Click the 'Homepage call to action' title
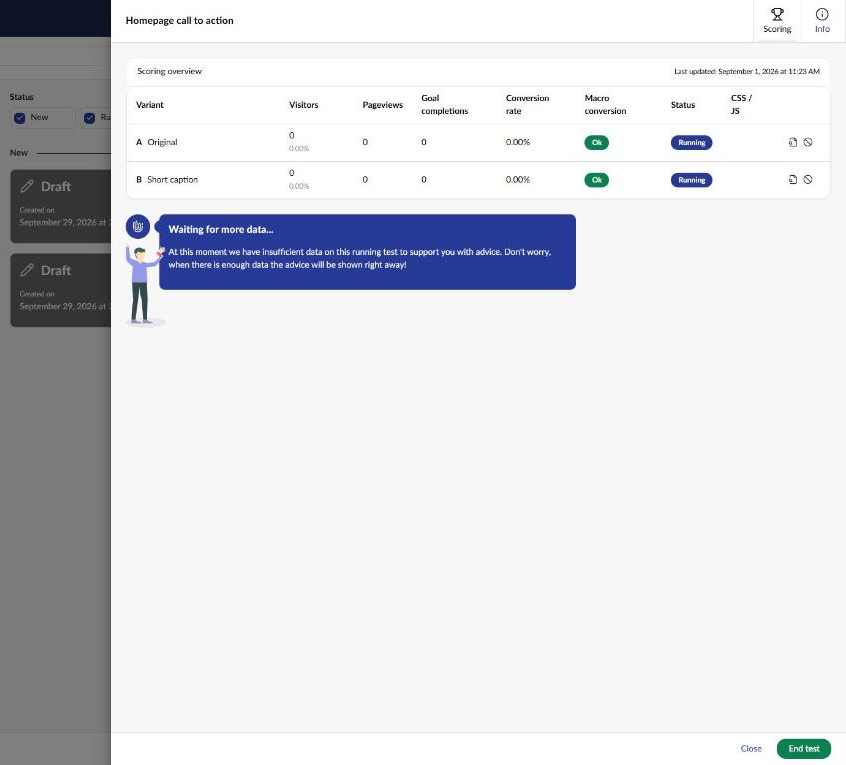This screenshot has height=765, width=846. [x=180, y=21]
